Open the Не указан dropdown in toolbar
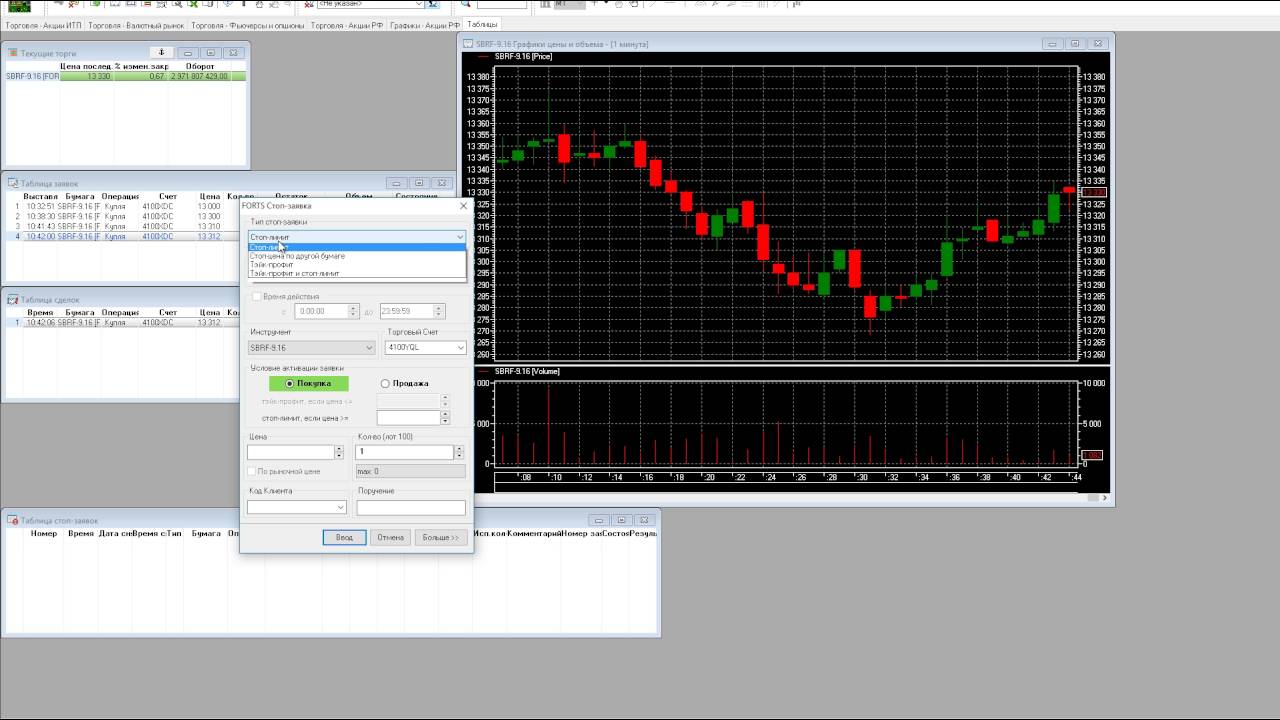 click(x=371, y=4)
